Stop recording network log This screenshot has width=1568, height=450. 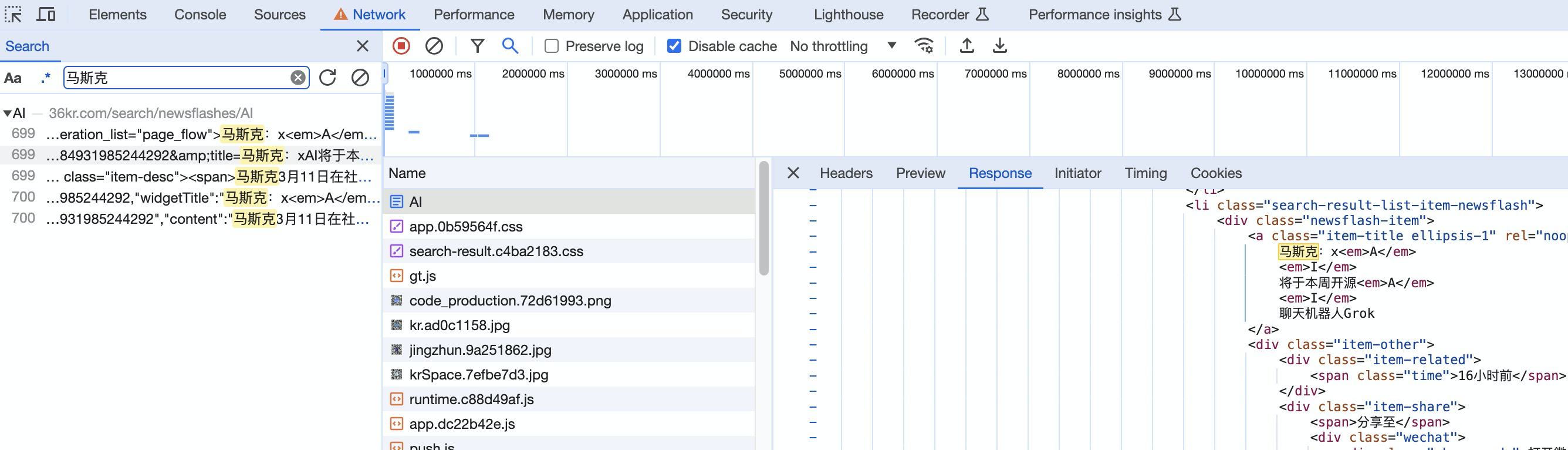click(x=401, y=46)
